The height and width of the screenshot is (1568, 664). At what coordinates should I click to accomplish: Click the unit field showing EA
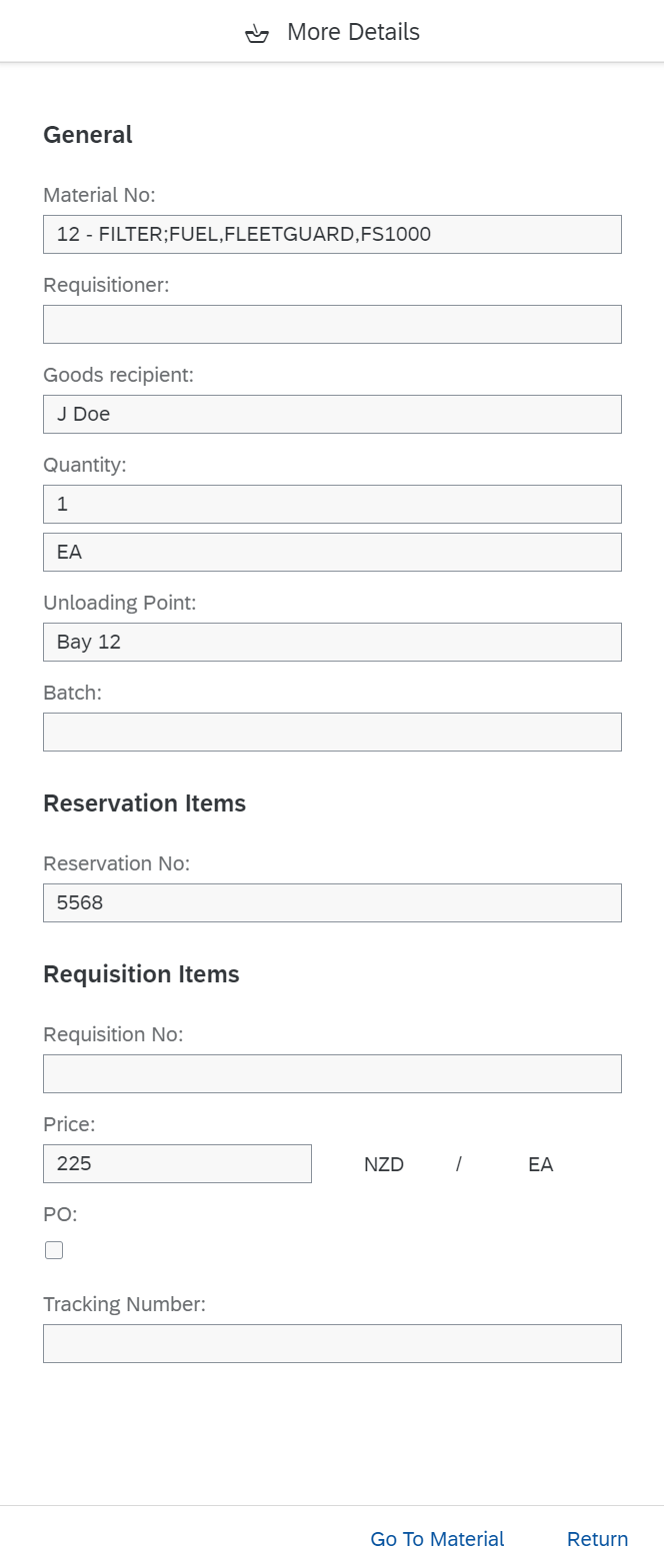[332, 552]
